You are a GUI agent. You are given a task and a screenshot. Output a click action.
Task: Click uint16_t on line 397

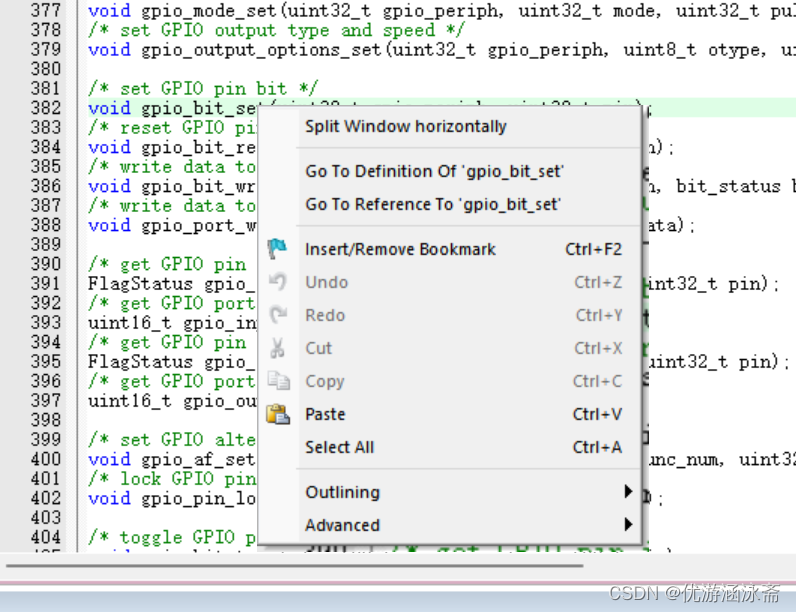coord(130,401)
